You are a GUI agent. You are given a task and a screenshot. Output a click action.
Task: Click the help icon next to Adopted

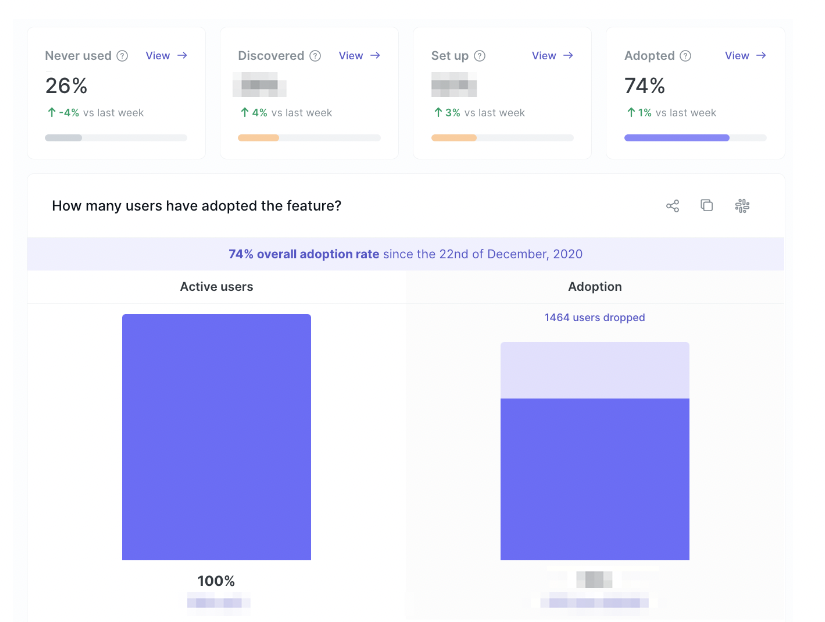click(685, 56)
